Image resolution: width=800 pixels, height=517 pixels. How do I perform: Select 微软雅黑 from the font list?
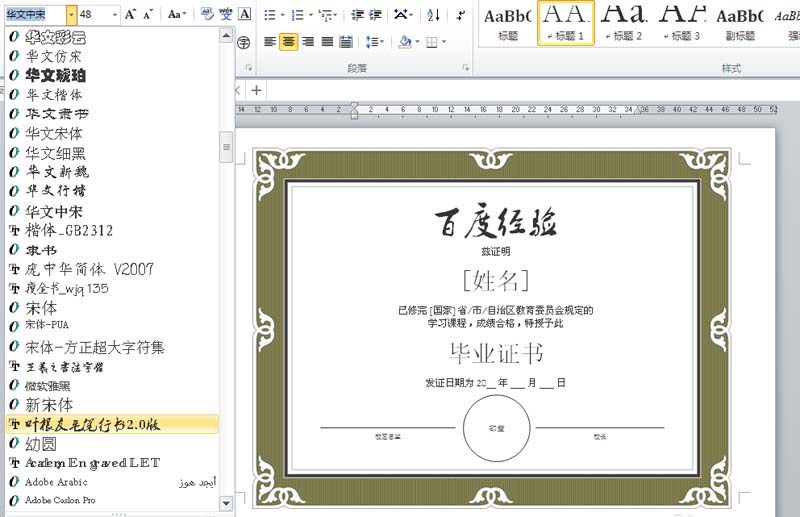[48, 386]
